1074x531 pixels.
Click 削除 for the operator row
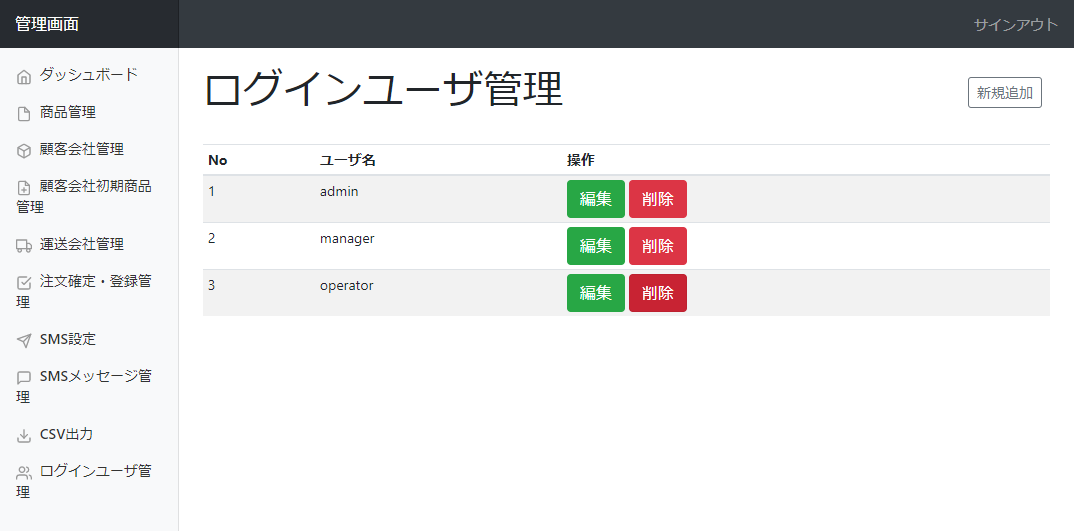658,293
